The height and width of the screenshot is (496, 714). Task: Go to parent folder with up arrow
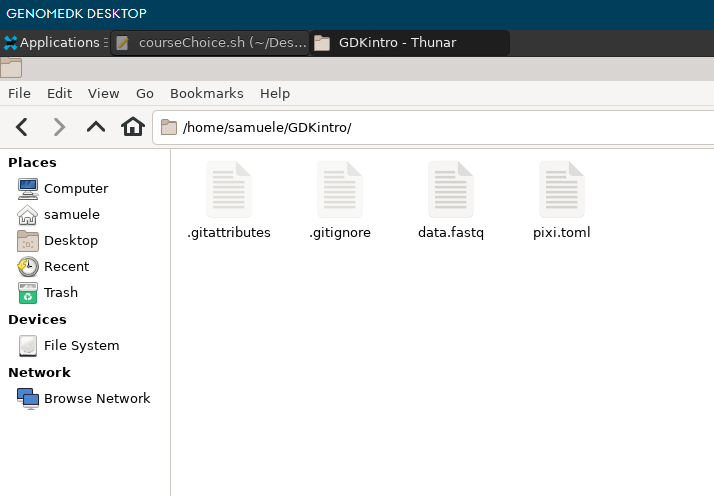coord(96,127)
